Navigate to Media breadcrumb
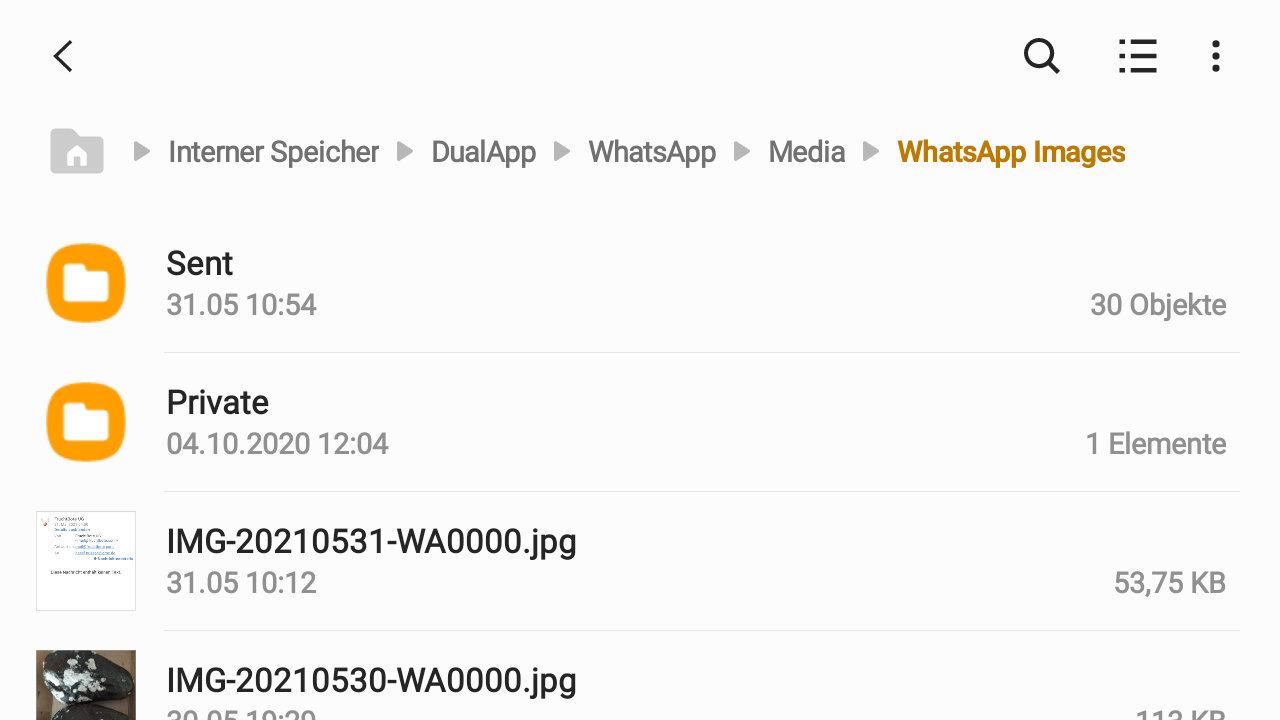 point(806,152)
